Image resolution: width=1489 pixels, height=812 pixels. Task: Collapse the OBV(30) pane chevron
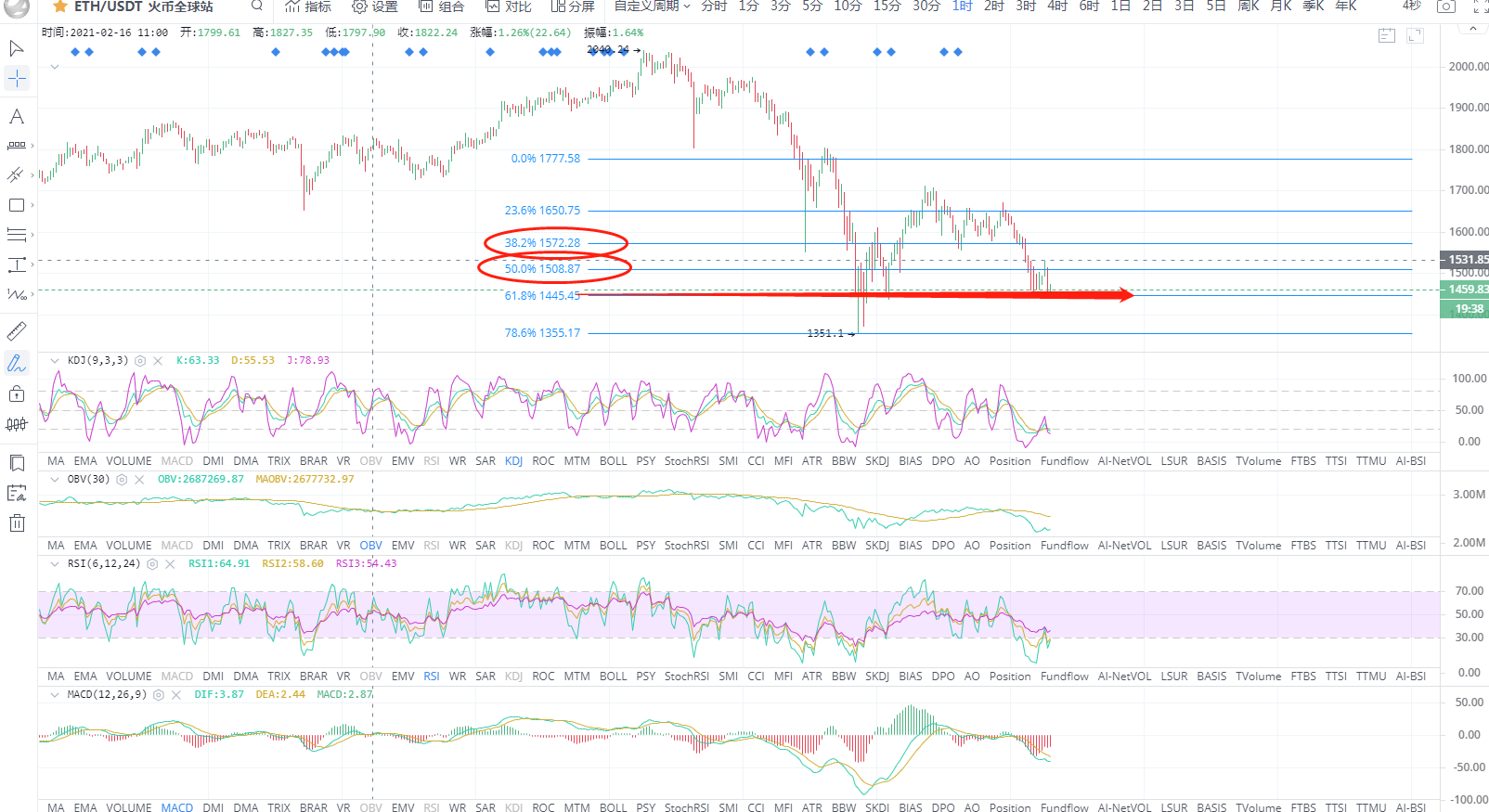(x=55, y=480)
